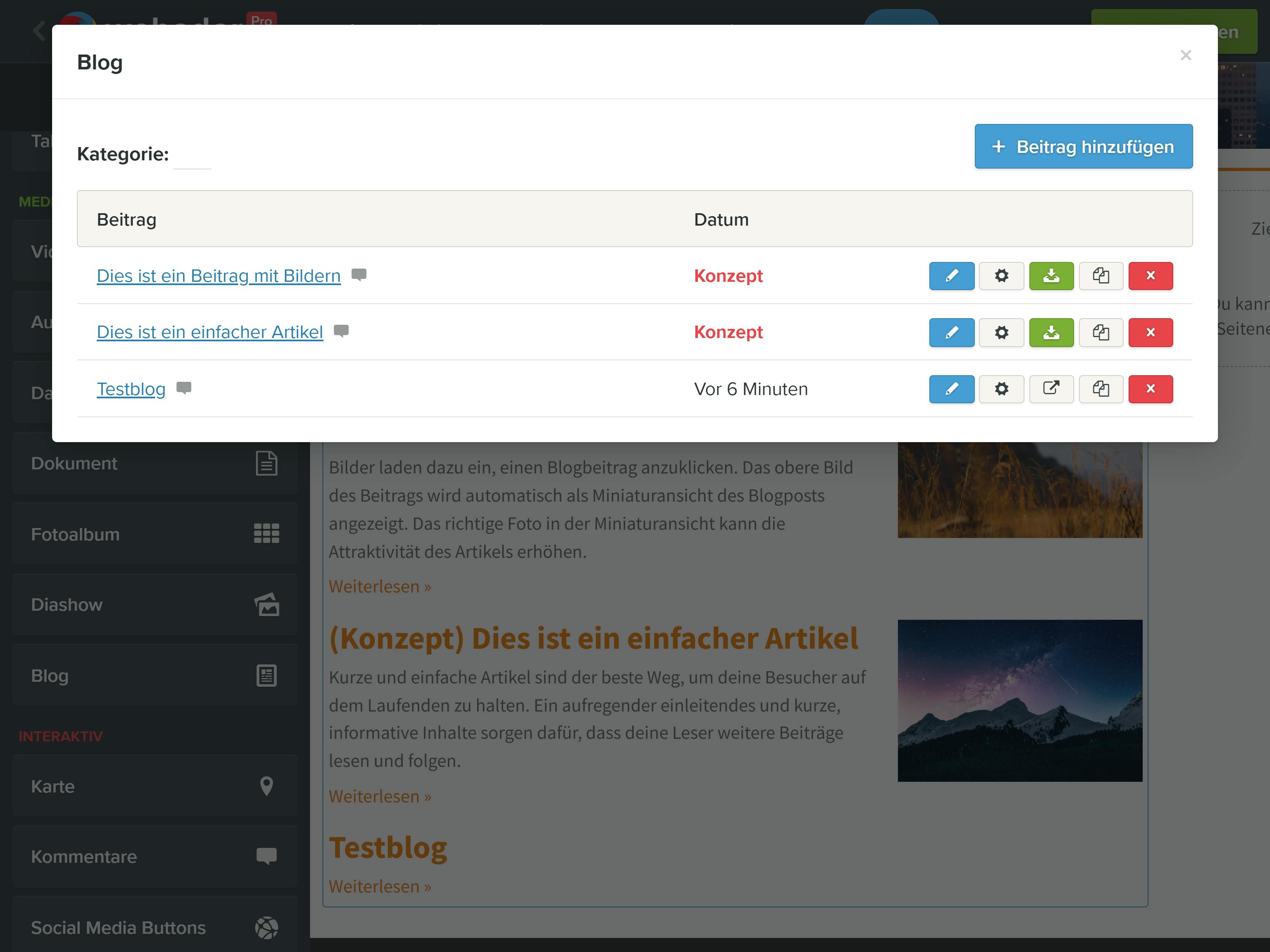This screenshot has height=952, width=1270.
Task: Publish 'Dies ist ein Beitrag mit Bildern' with the green icon
Action: (x=1050, y=276)
